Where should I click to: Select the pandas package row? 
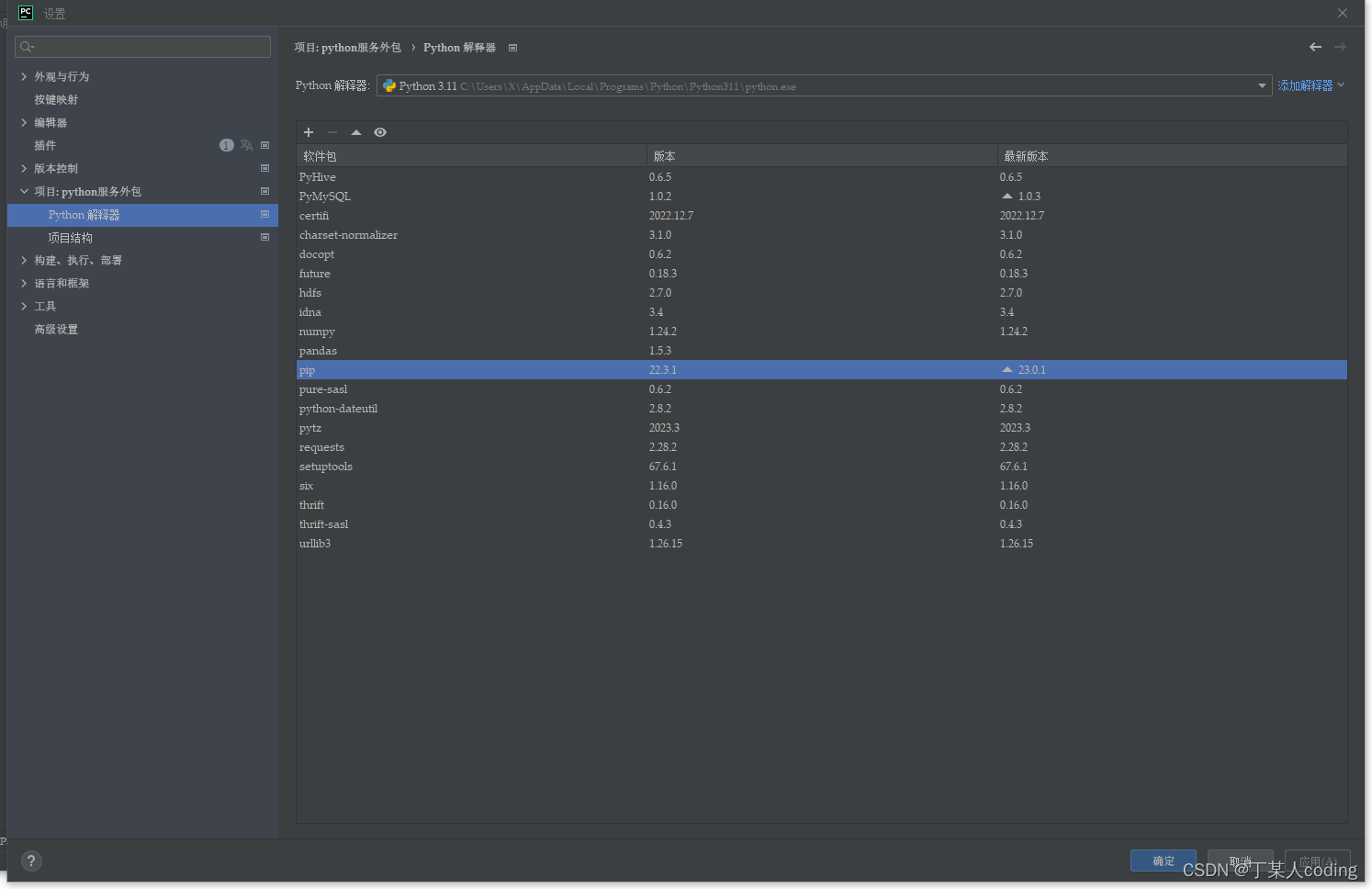[x=822, y=350]
